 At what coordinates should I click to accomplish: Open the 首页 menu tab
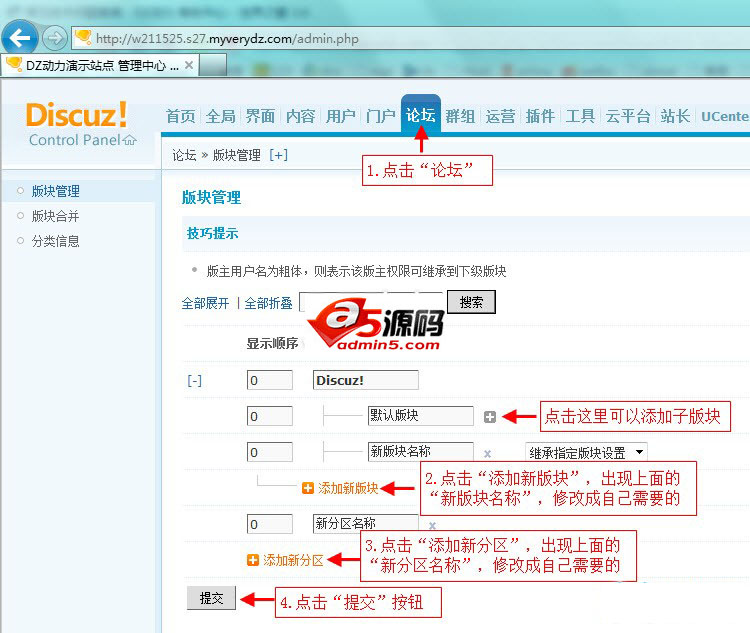tap(180, 116)
